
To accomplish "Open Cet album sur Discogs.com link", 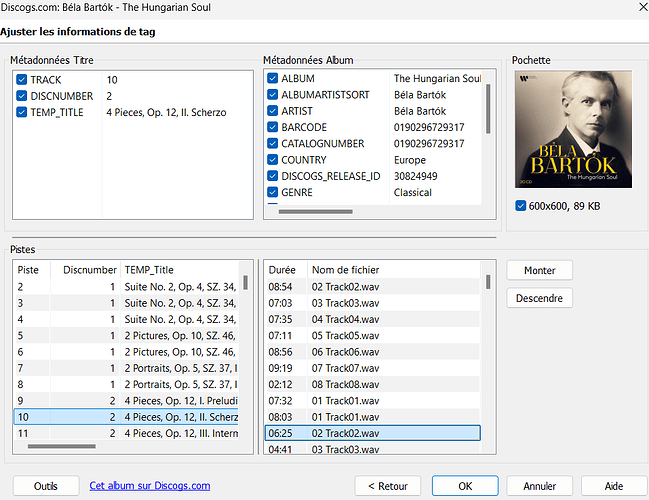I will (x=150, y=486).
